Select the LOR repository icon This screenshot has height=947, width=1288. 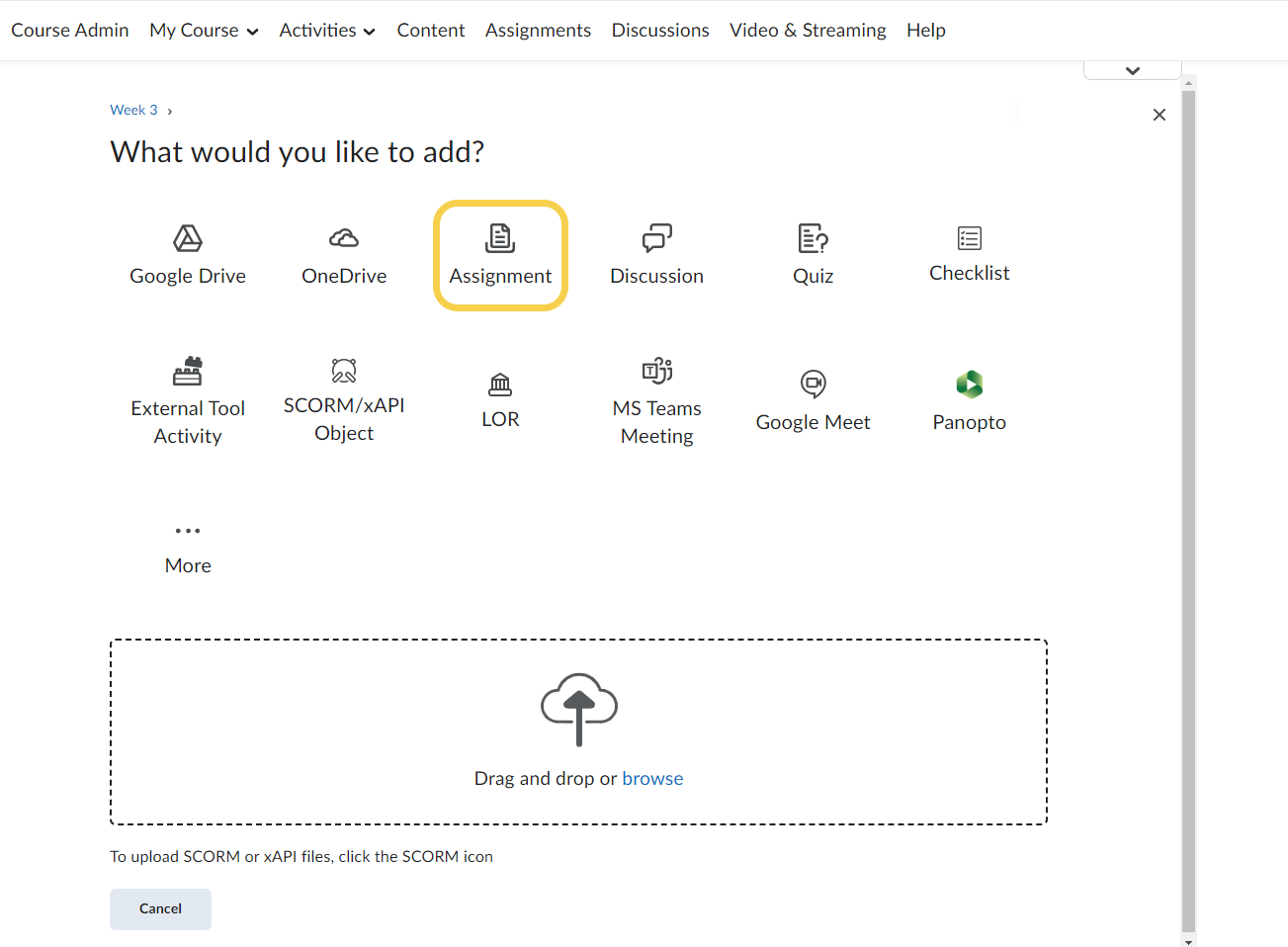click(x=500, y=386)
